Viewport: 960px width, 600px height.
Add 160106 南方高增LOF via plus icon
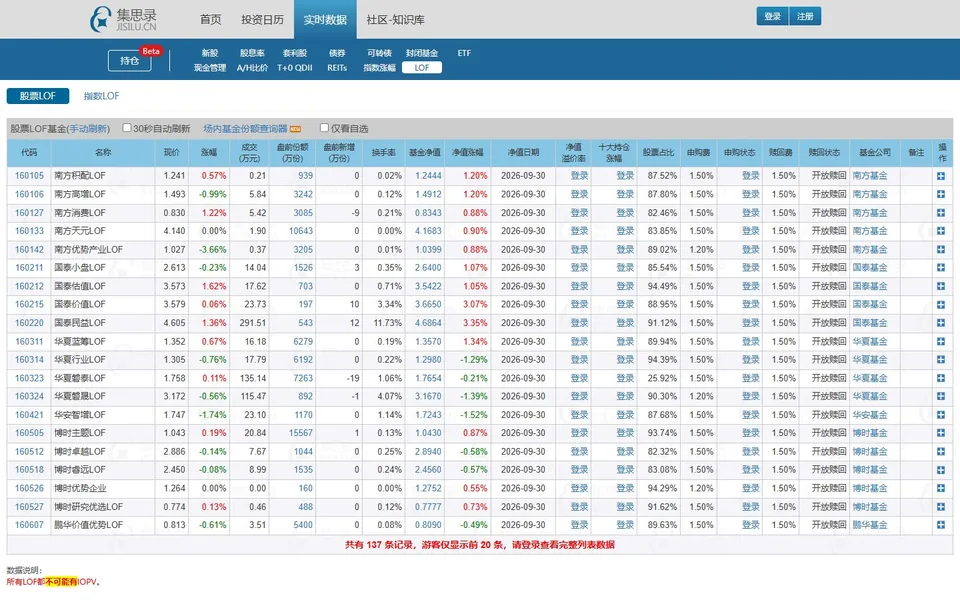coord(941,194)
